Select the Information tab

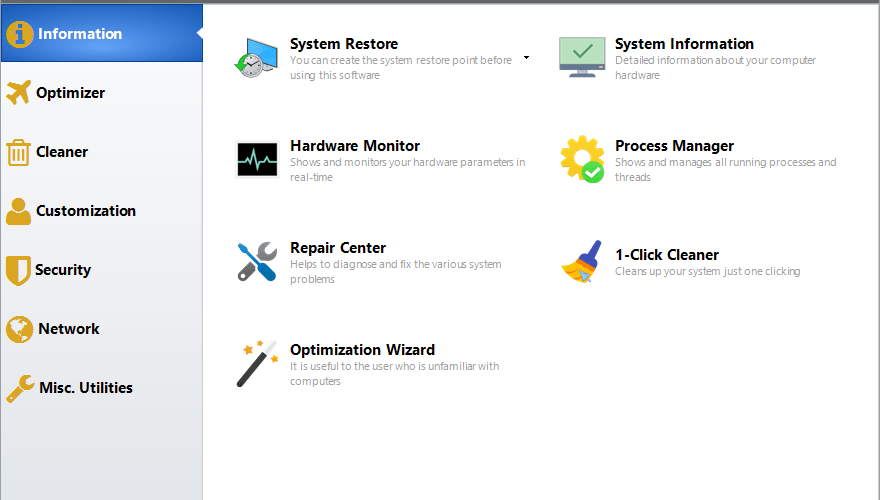point(102,34)
